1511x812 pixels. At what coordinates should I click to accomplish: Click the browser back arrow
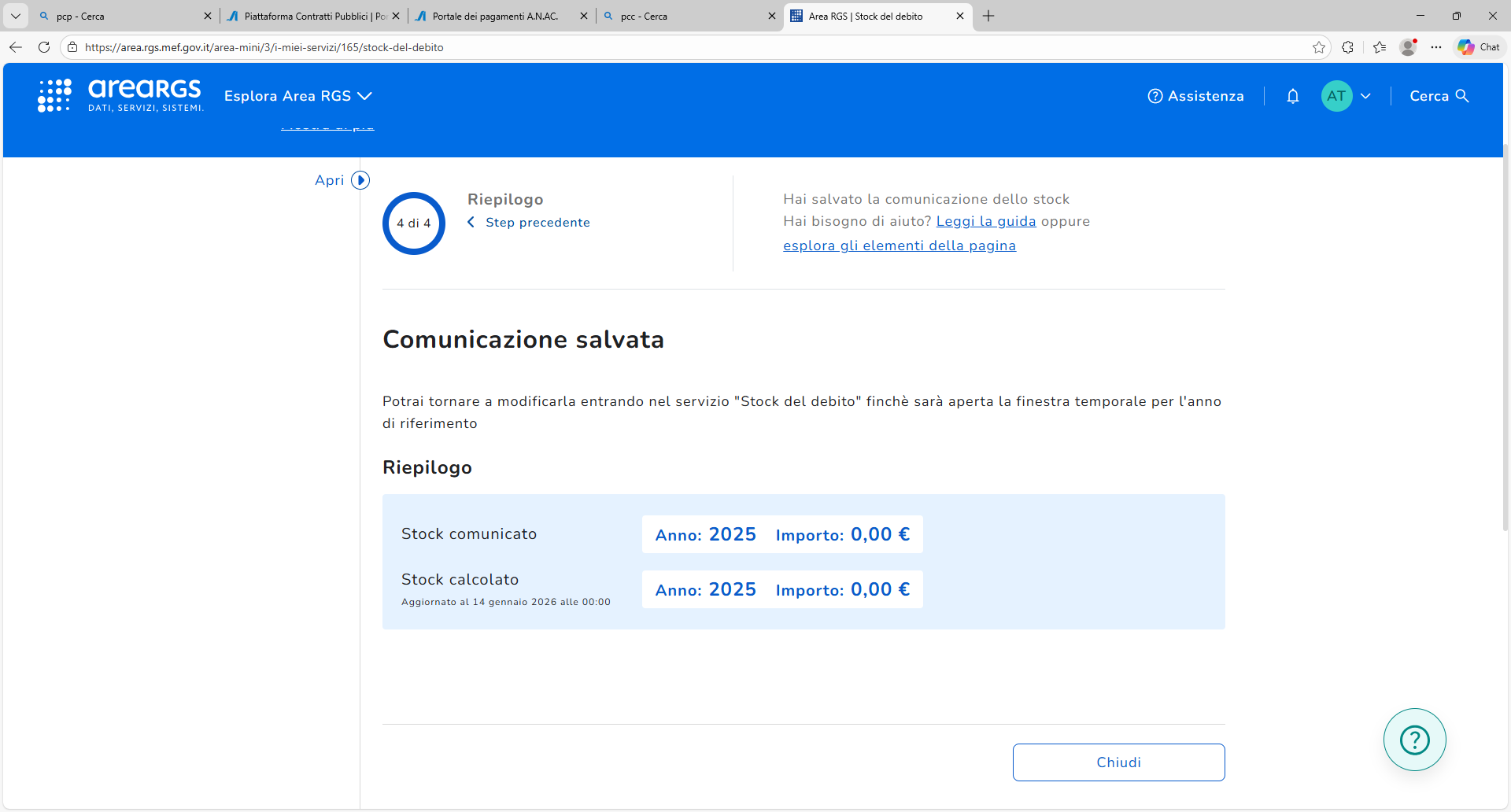point(16,47)
